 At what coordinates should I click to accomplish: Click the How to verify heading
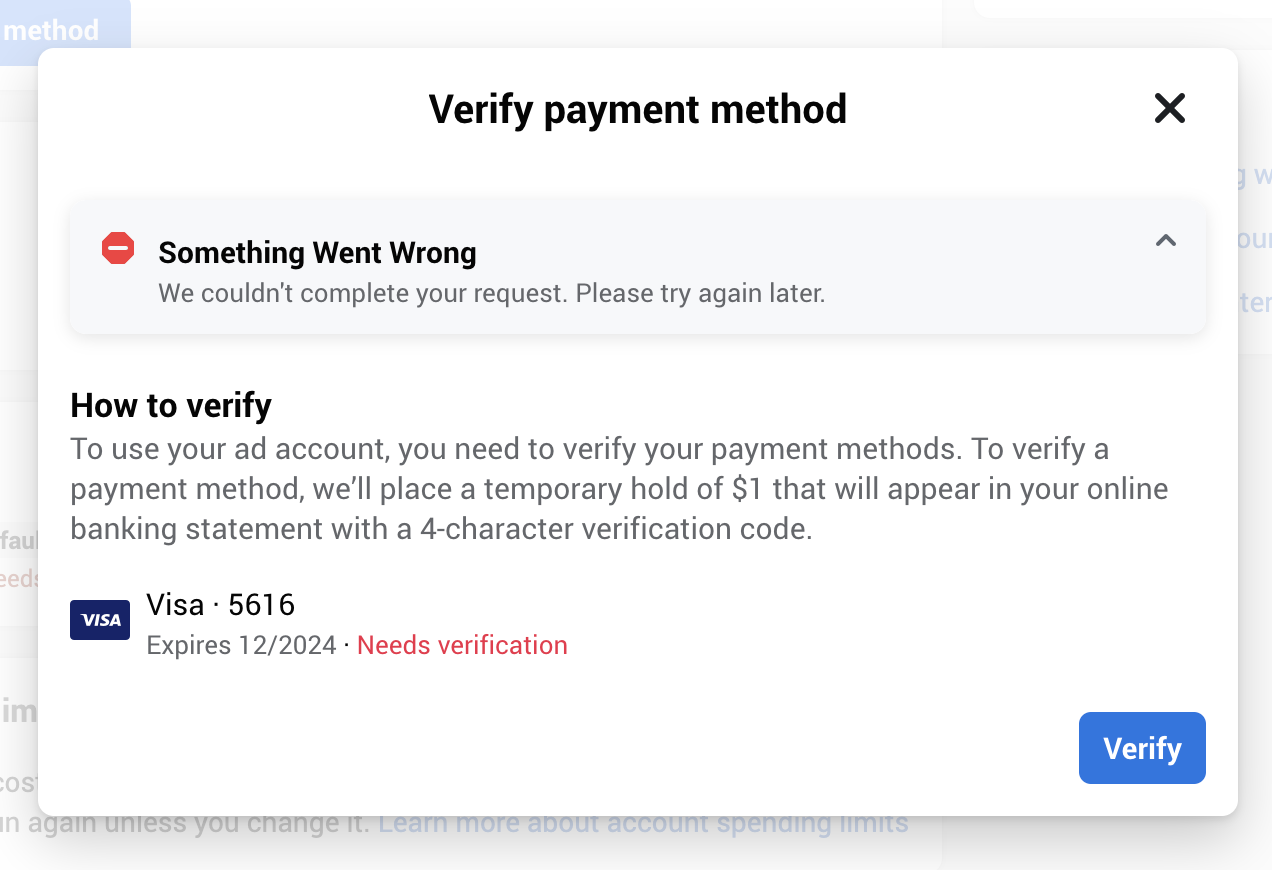coord(171,405)
